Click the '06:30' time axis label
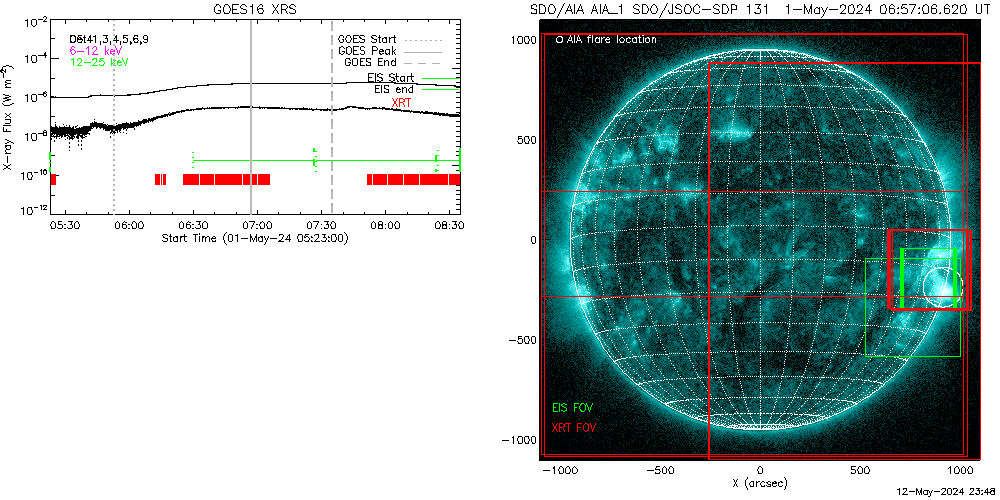Screen dimensions: 1000x500 [x=193, y=226]
